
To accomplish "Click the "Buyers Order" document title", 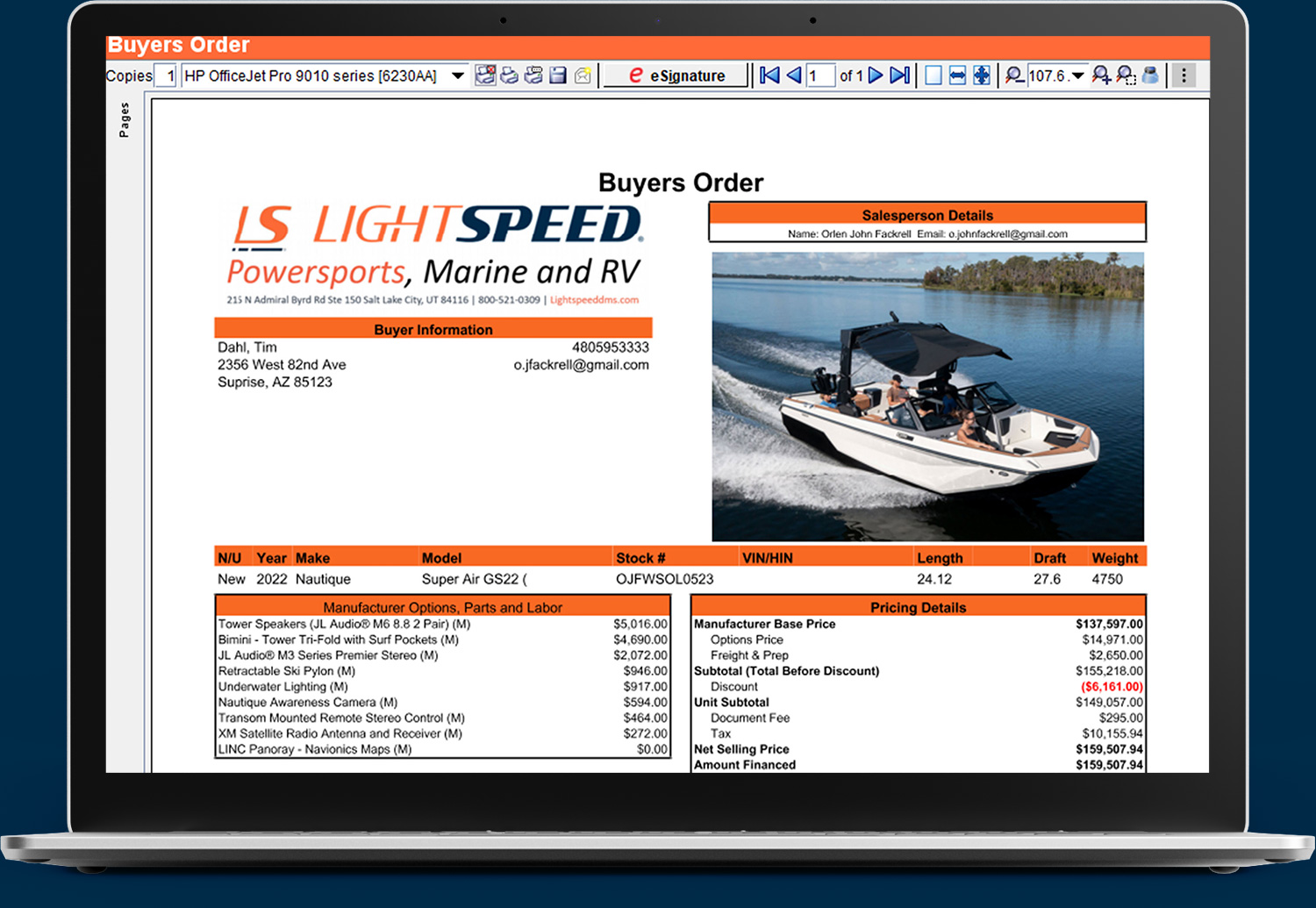I will tap(681, 182).
